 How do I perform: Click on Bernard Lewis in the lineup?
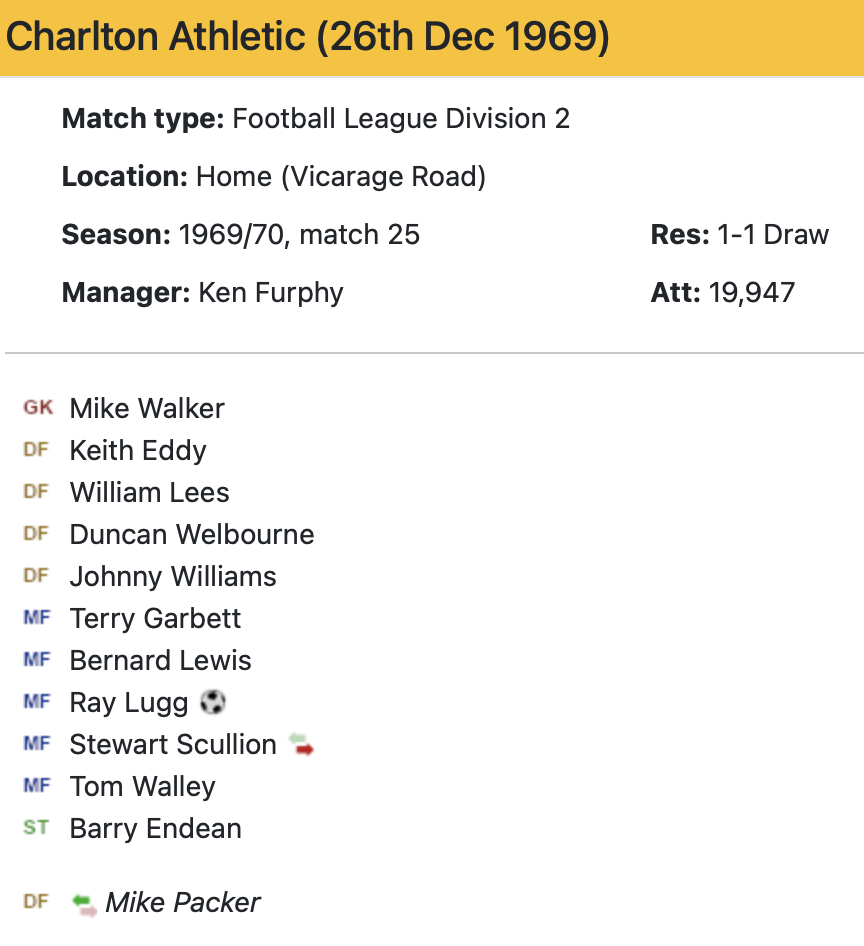[160, 660]
